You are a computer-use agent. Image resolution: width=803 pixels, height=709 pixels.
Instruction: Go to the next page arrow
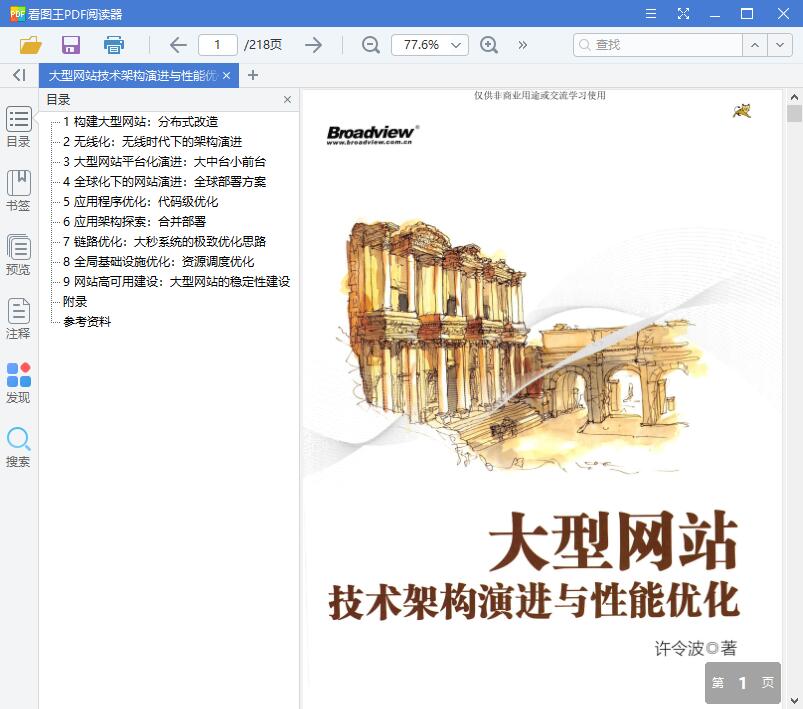click(313, 45)
